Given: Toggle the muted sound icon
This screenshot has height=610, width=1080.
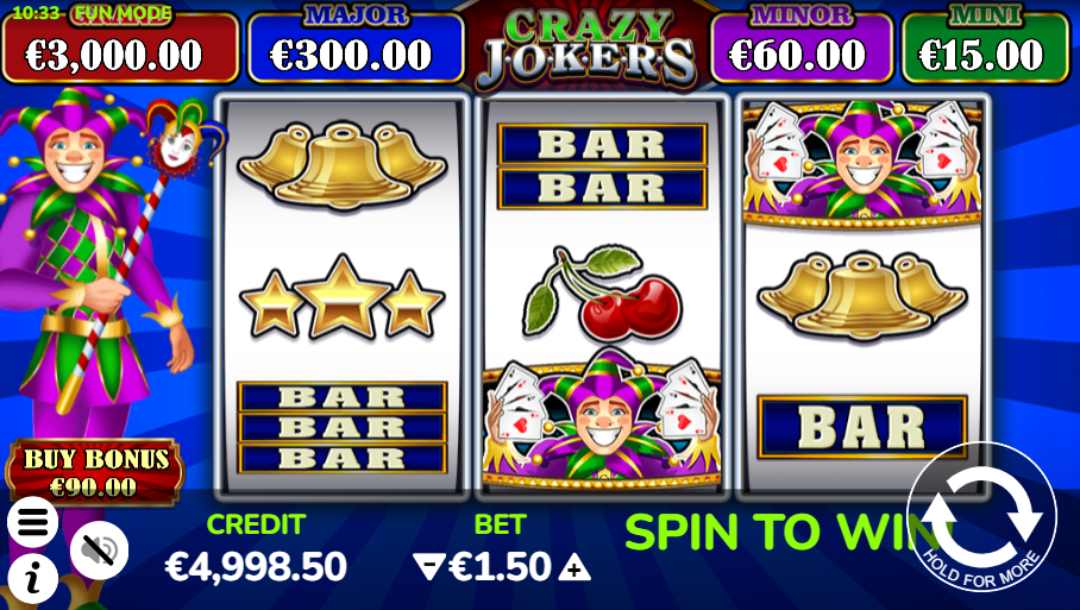Looking at the screenshot, I should pos(99,550).
